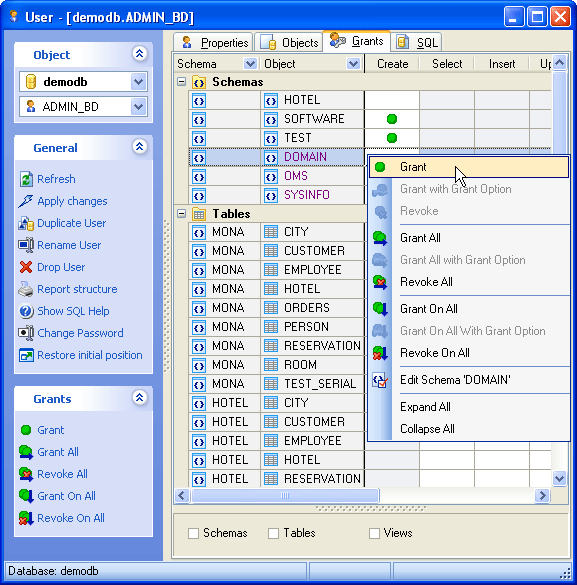This screenshot has height=585, width=577.
Task: Click the Grant On All icon in context menu
Action: point(380,309)
